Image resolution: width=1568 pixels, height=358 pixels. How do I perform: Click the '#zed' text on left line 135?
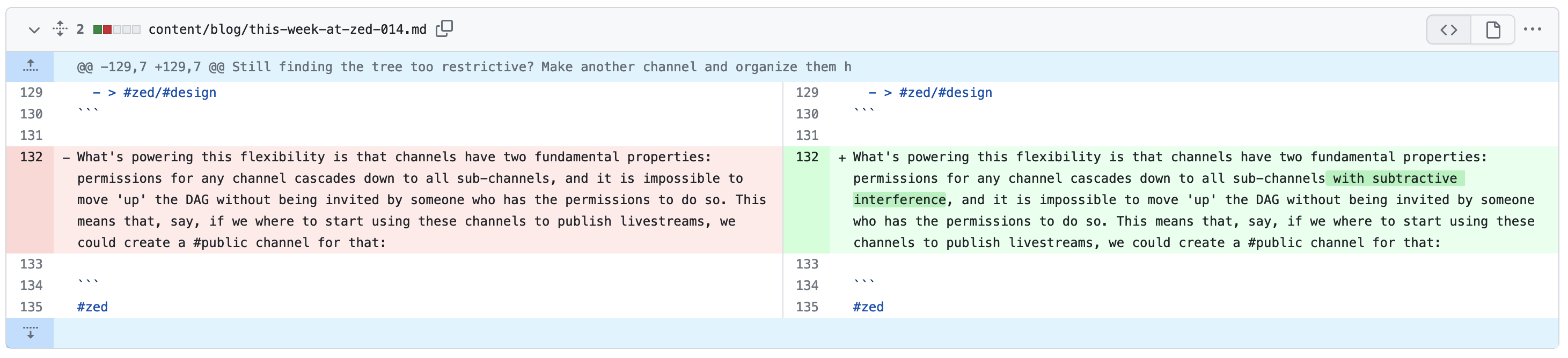tap(92, 307)
